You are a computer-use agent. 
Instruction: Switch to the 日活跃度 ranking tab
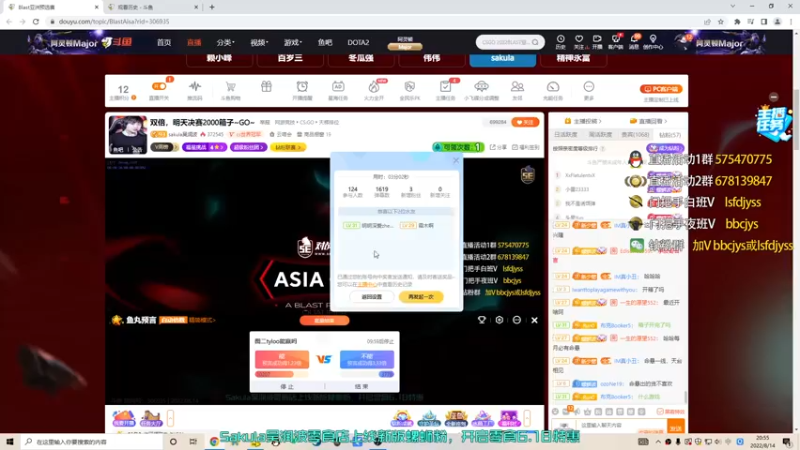565,135
